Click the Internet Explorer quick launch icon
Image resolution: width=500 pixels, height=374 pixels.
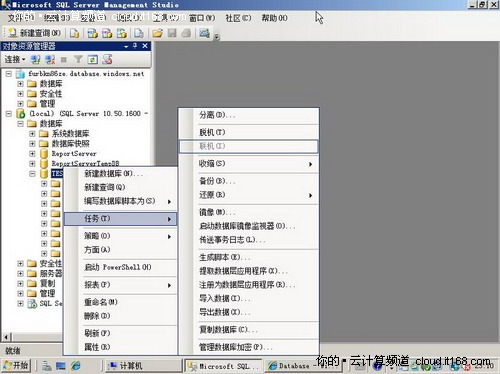pos(76,366)
